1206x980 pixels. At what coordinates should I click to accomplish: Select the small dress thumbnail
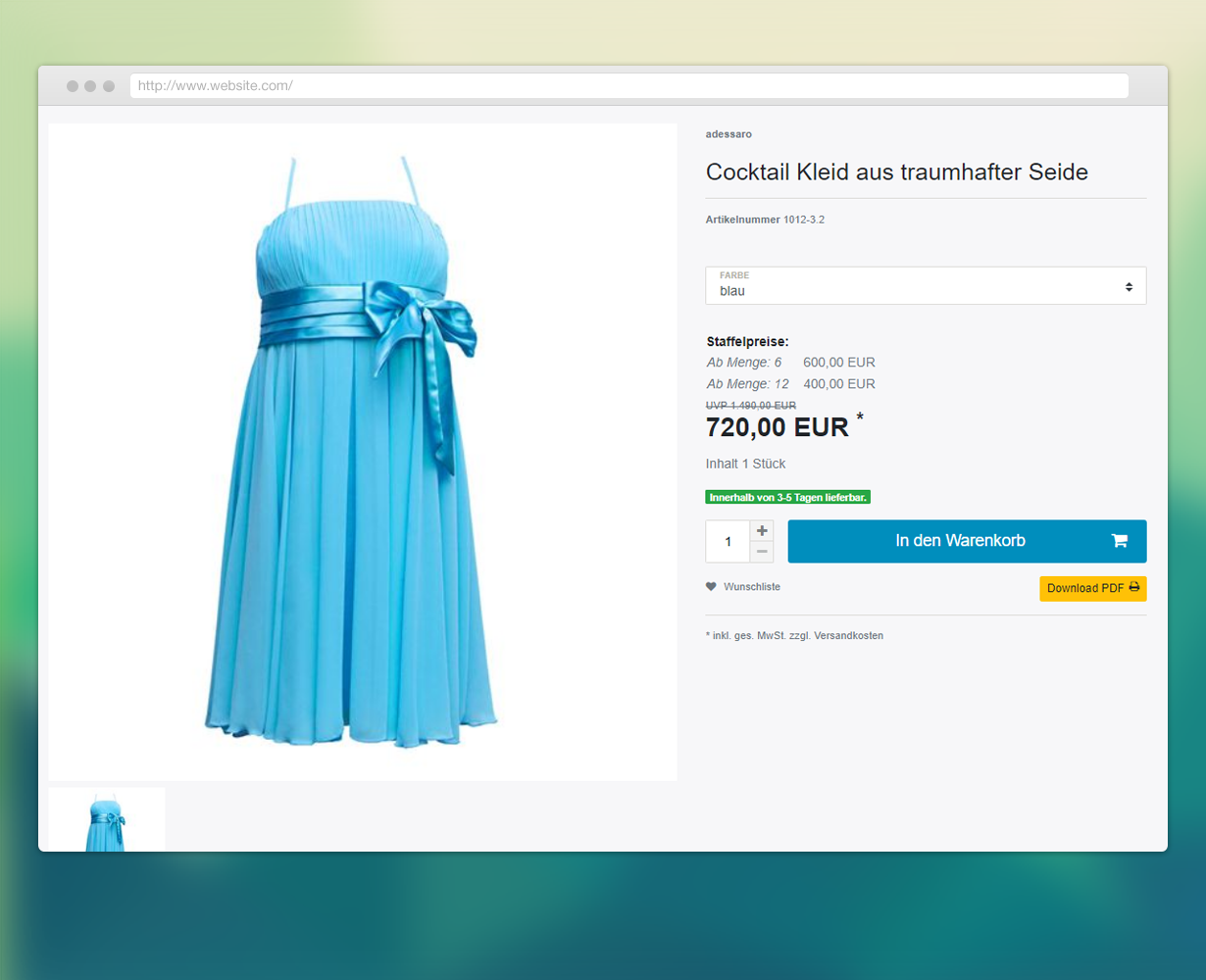point(106,820)
